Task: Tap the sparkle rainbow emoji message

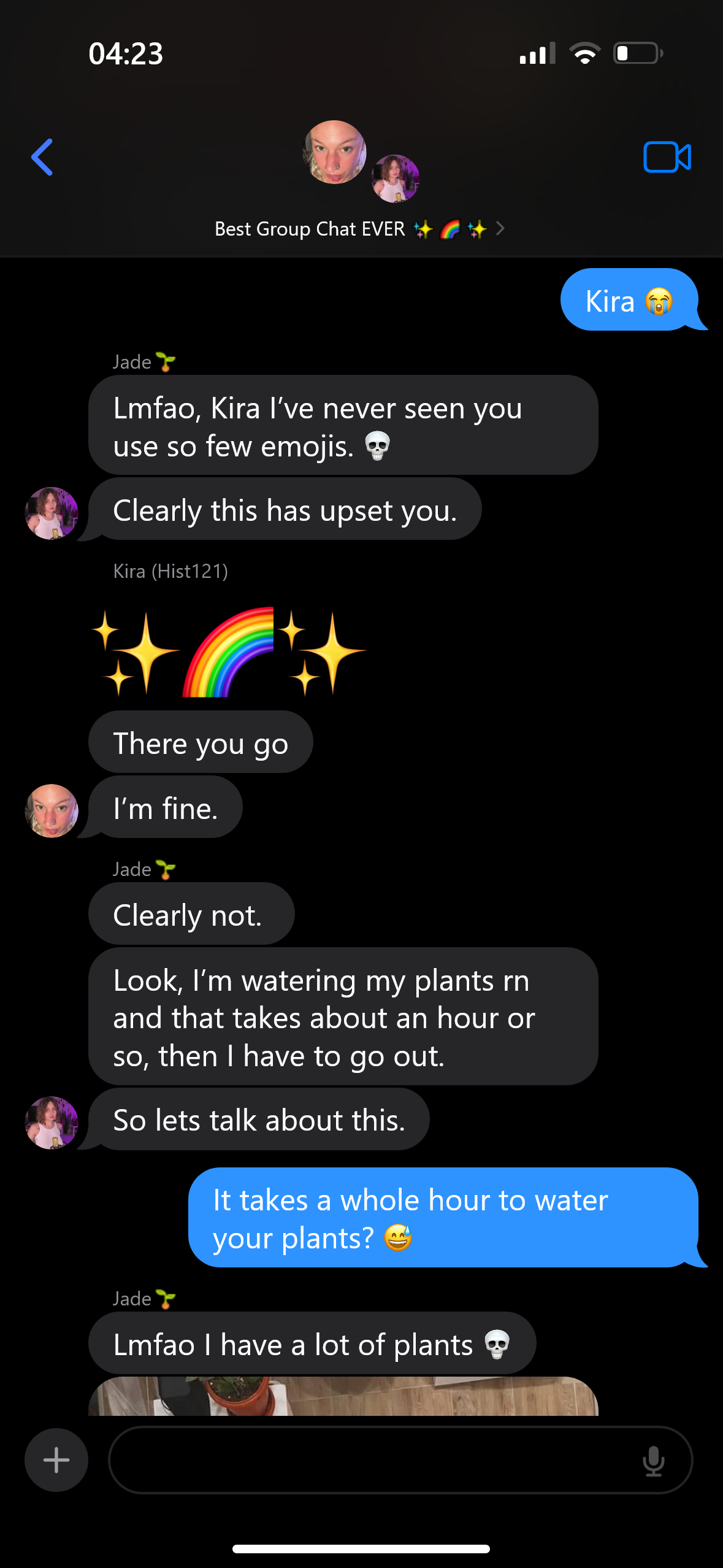Action: tap(228, 653)
